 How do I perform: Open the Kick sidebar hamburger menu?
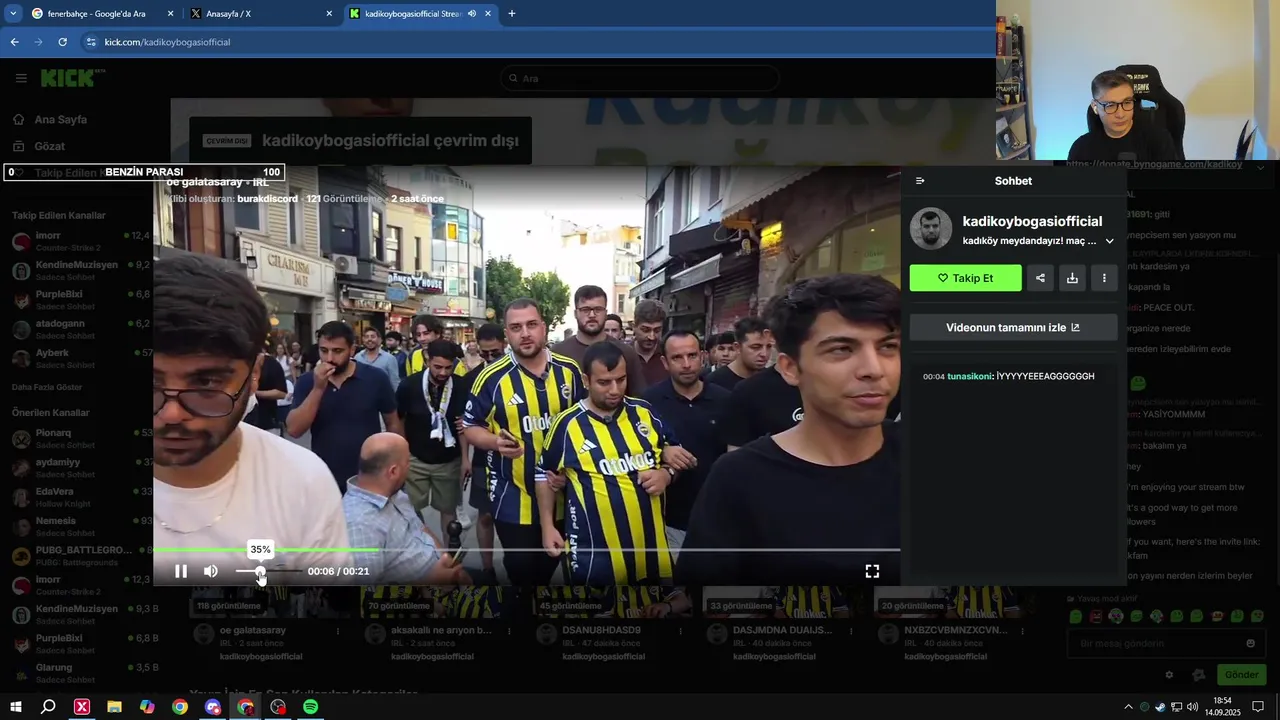click(x=21, y=78)
